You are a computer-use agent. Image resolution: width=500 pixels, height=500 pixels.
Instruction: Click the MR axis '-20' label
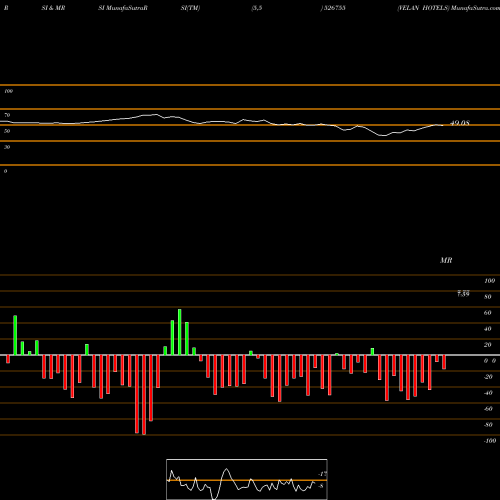tap(488, 377)
